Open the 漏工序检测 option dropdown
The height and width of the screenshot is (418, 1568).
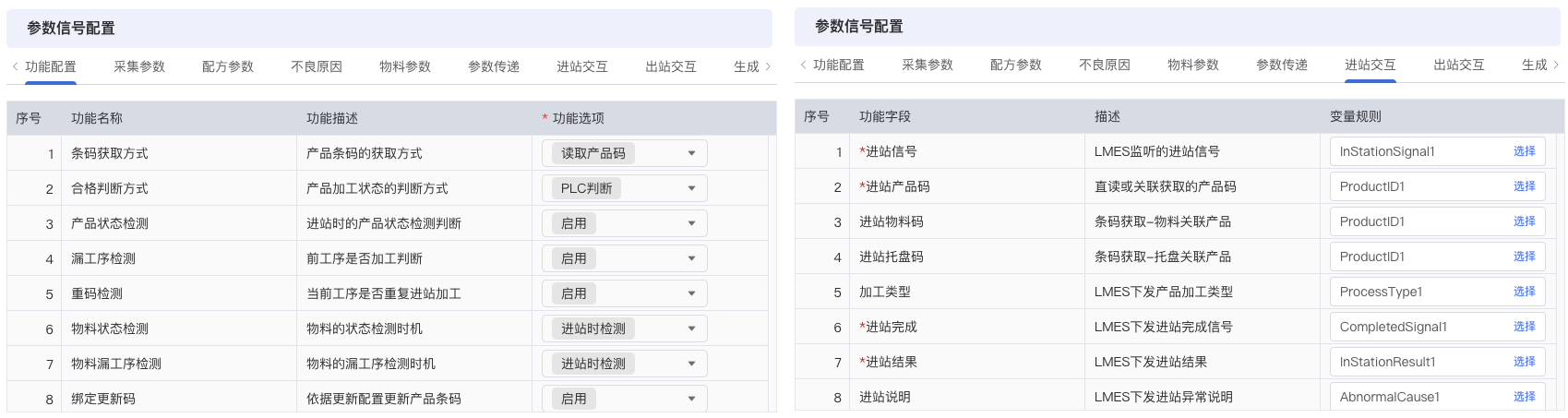625,258
